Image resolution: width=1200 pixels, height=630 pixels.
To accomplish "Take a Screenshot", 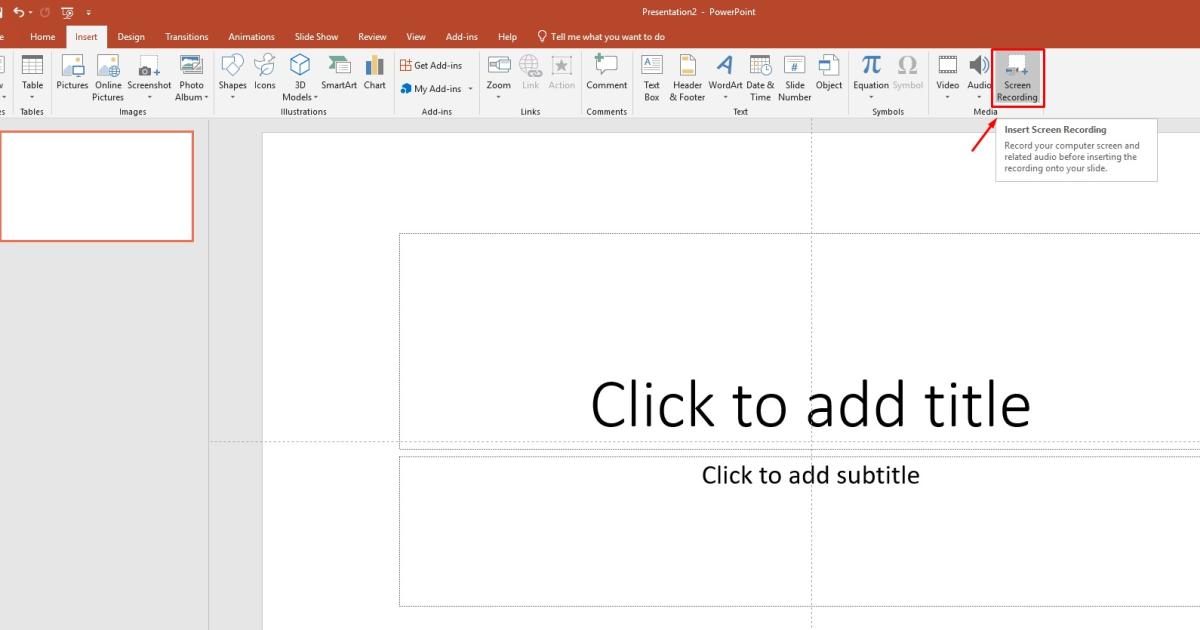I will tap(149, 77).
